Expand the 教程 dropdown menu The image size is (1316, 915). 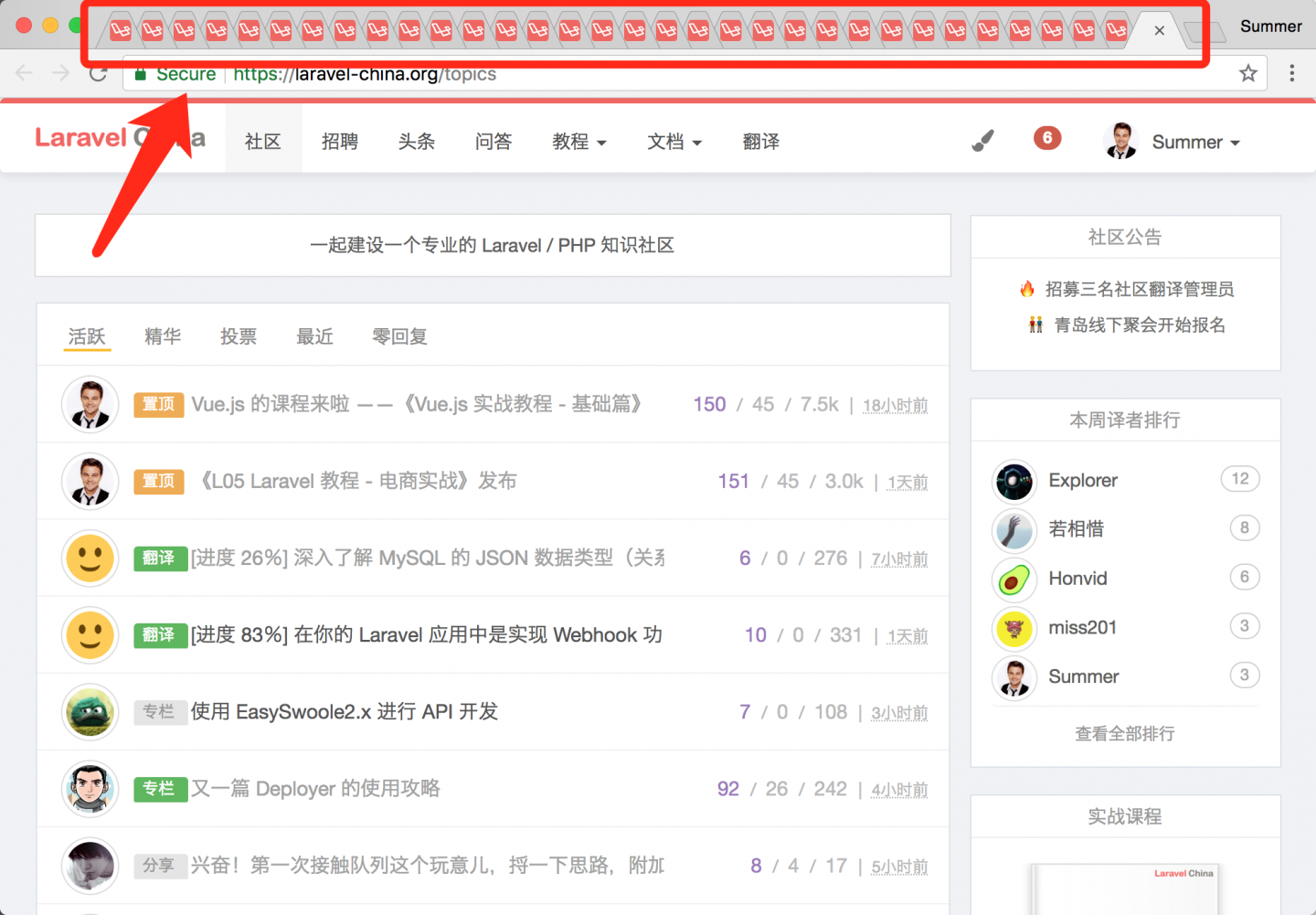point(579,142)
